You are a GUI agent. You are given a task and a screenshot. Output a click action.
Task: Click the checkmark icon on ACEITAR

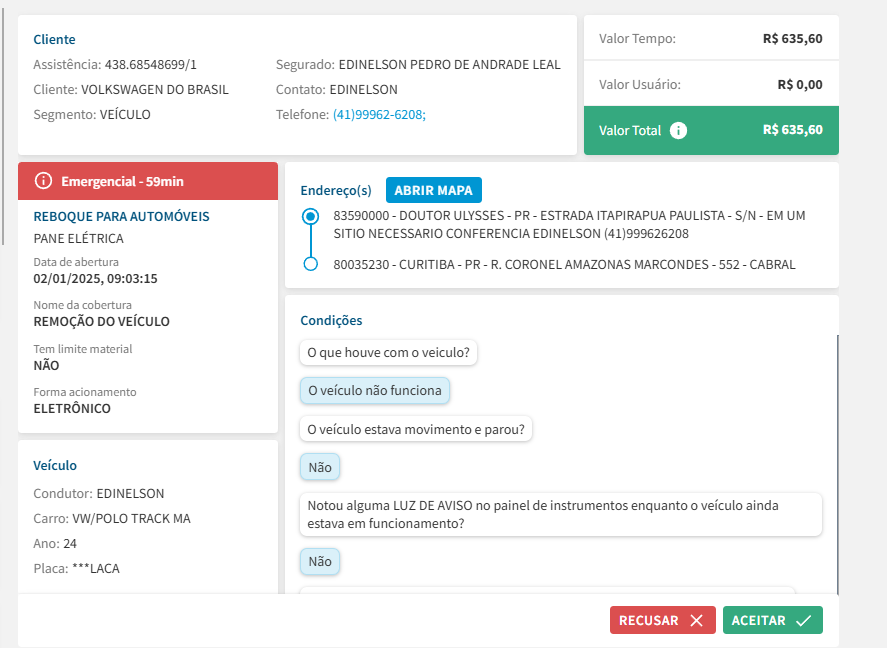(804, 620)
